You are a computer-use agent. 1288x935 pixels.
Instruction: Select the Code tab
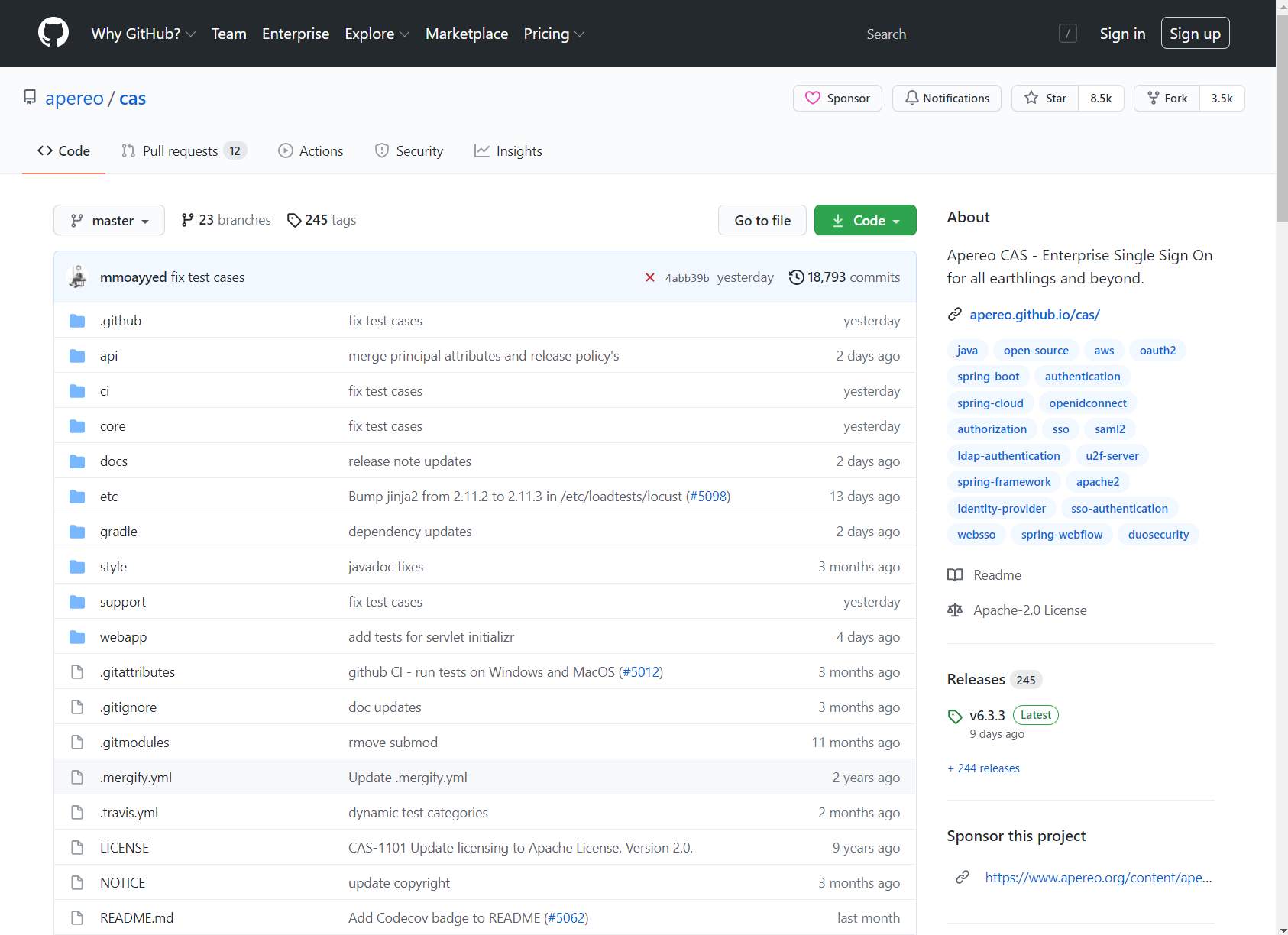pos(63,151)
